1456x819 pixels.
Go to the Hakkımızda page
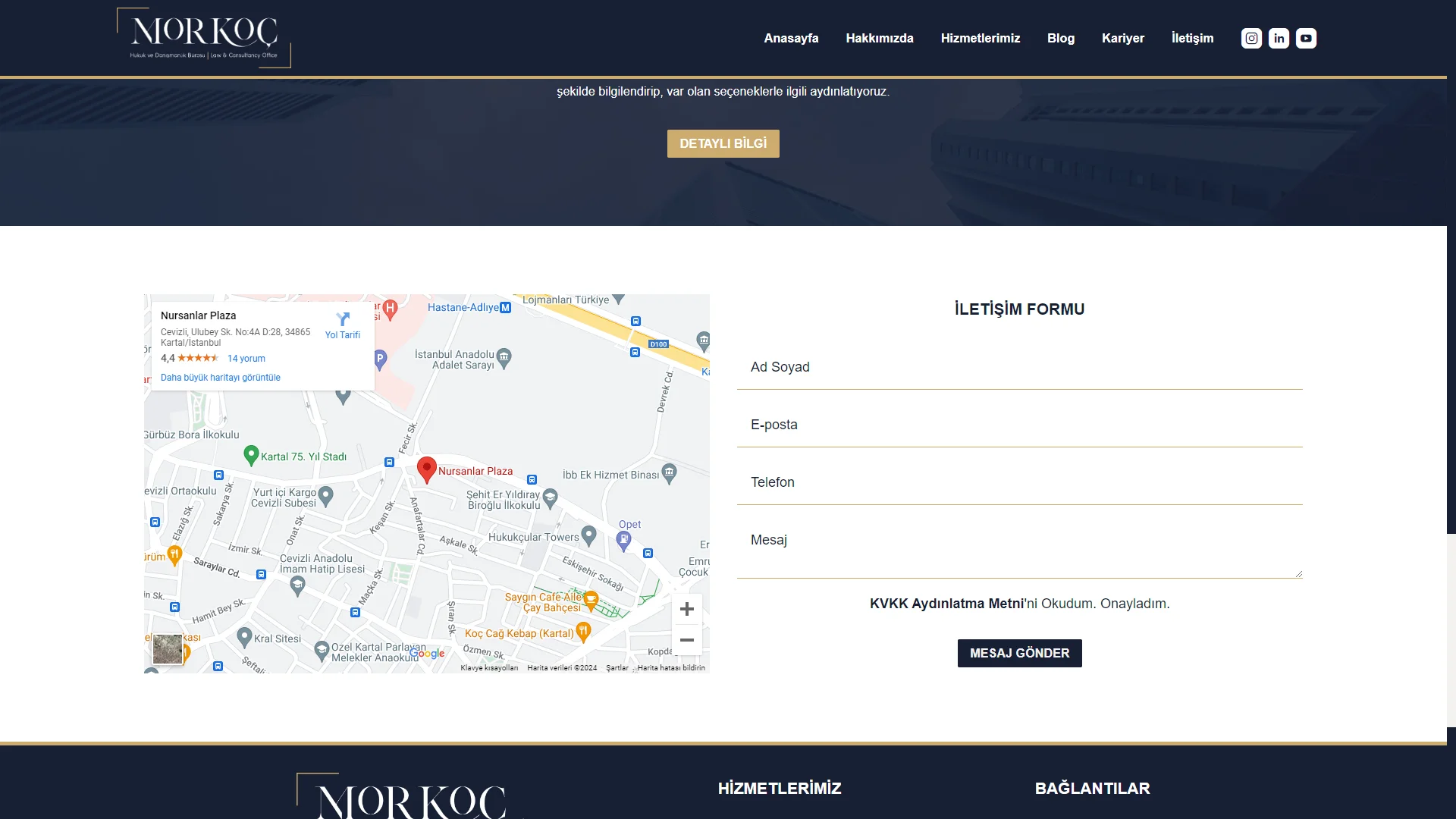pyautogui.click(x=879, y=38)
